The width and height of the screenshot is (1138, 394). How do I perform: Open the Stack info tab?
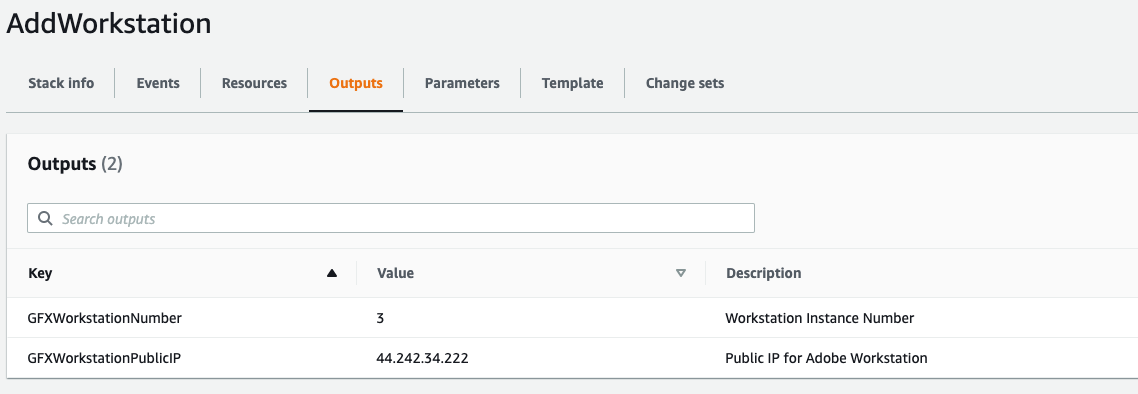tap(61, 83)
